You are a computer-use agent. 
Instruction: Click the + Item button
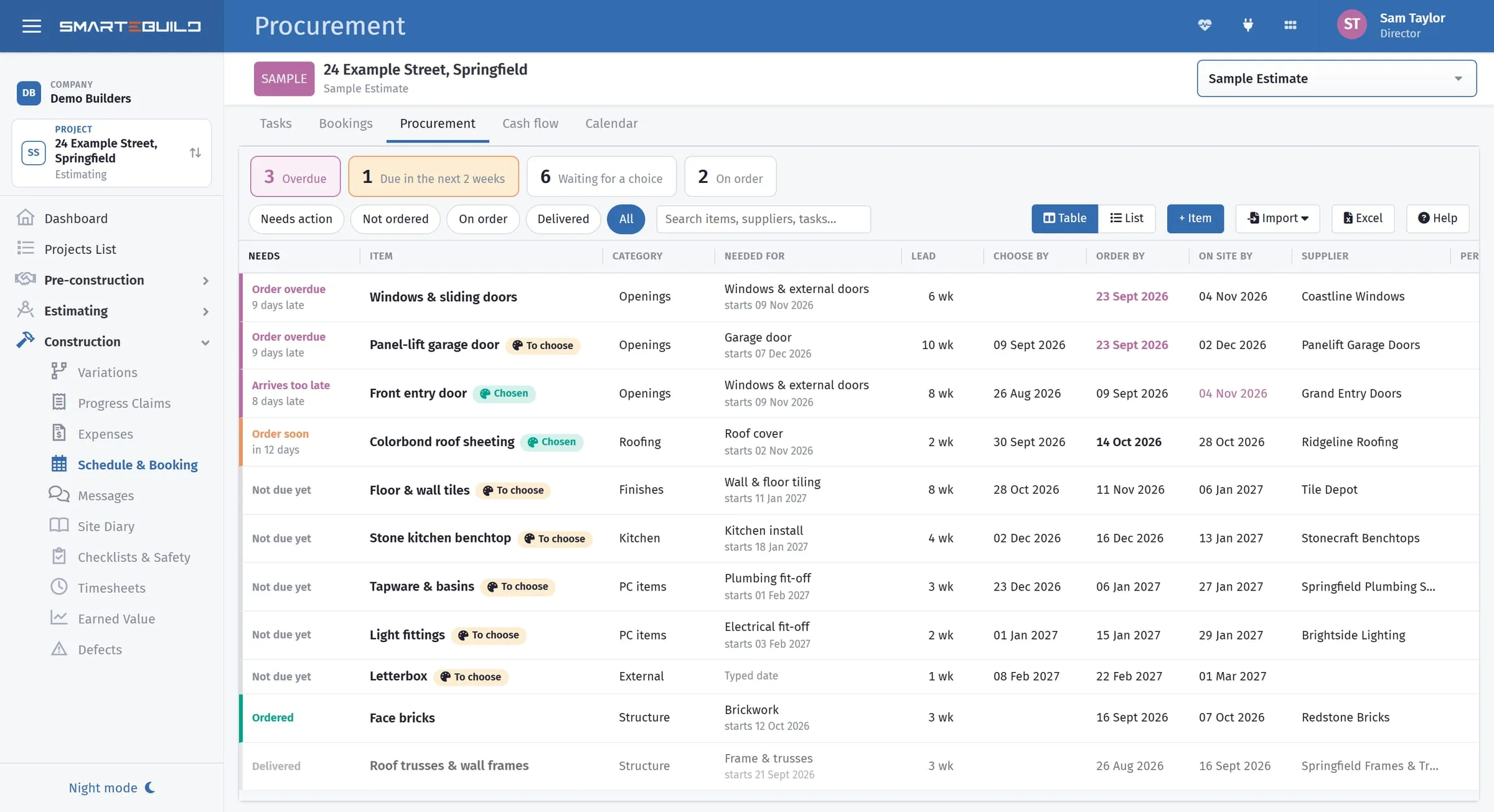(x=1195, y=218)
